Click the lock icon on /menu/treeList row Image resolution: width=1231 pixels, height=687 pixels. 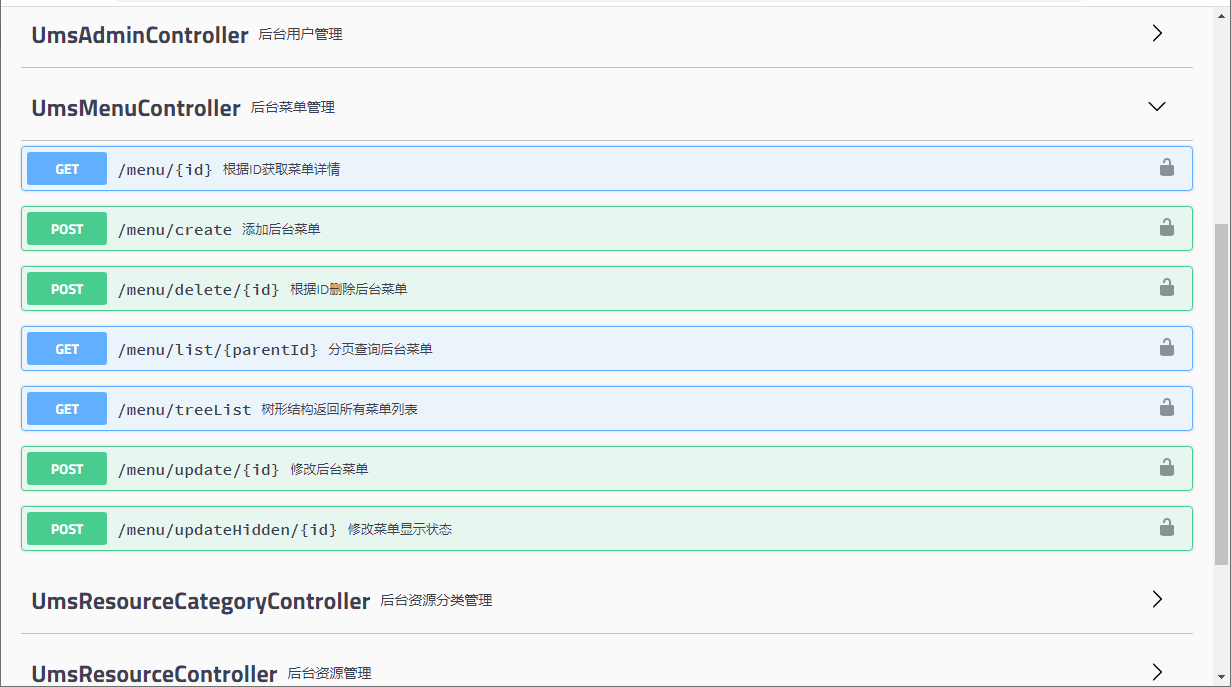pos(1166,408)
